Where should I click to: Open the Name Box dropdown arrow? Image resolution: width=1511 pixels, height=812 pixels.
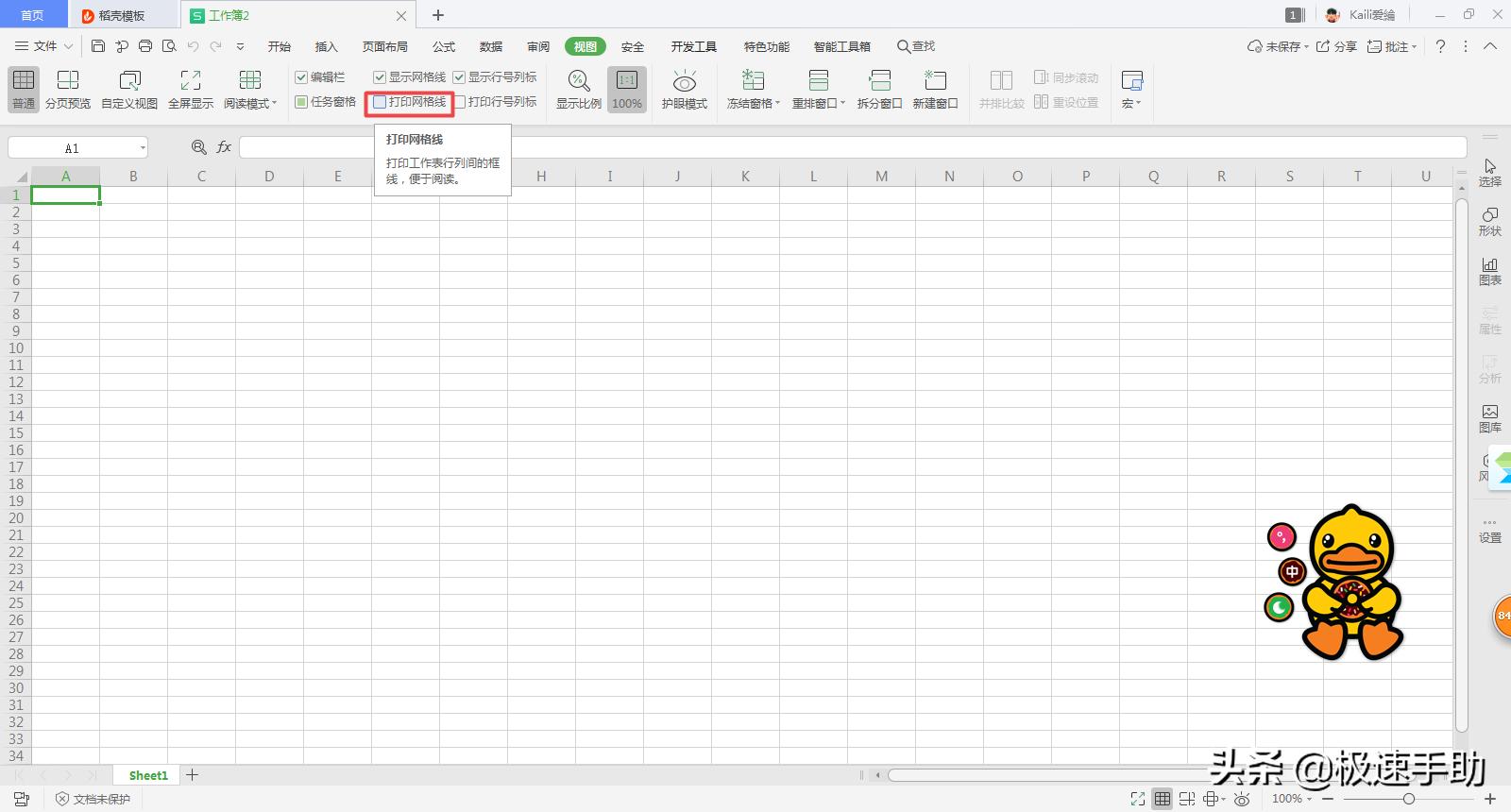142,147
